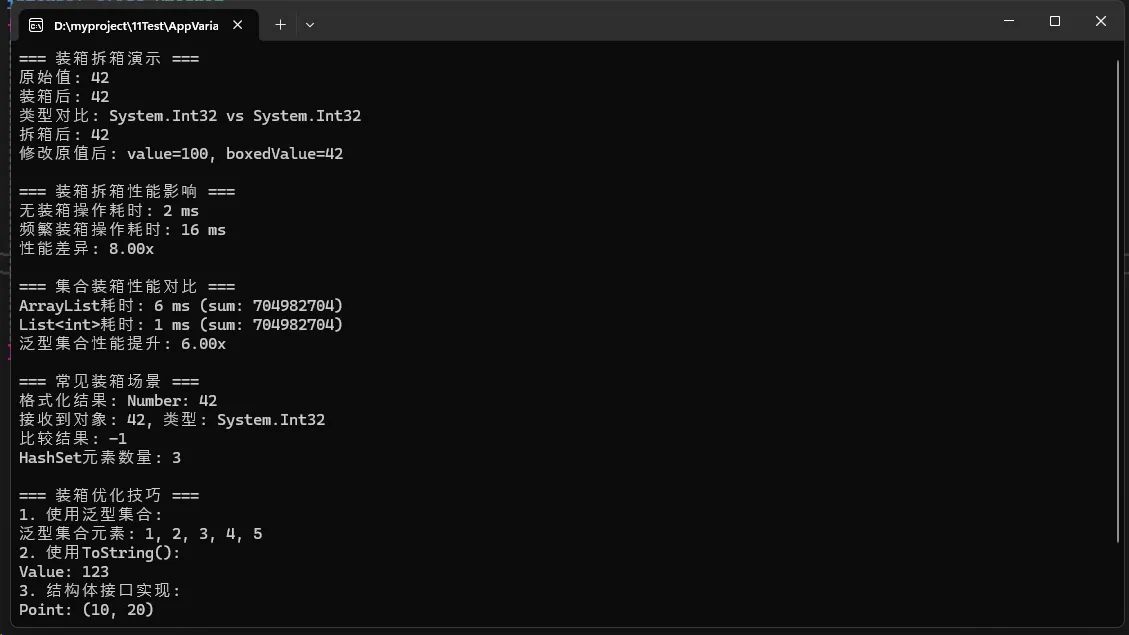Click the vertical scrollbar thumb
1129x635 pixels.
pyautogui.click(x=1118, y=300)
